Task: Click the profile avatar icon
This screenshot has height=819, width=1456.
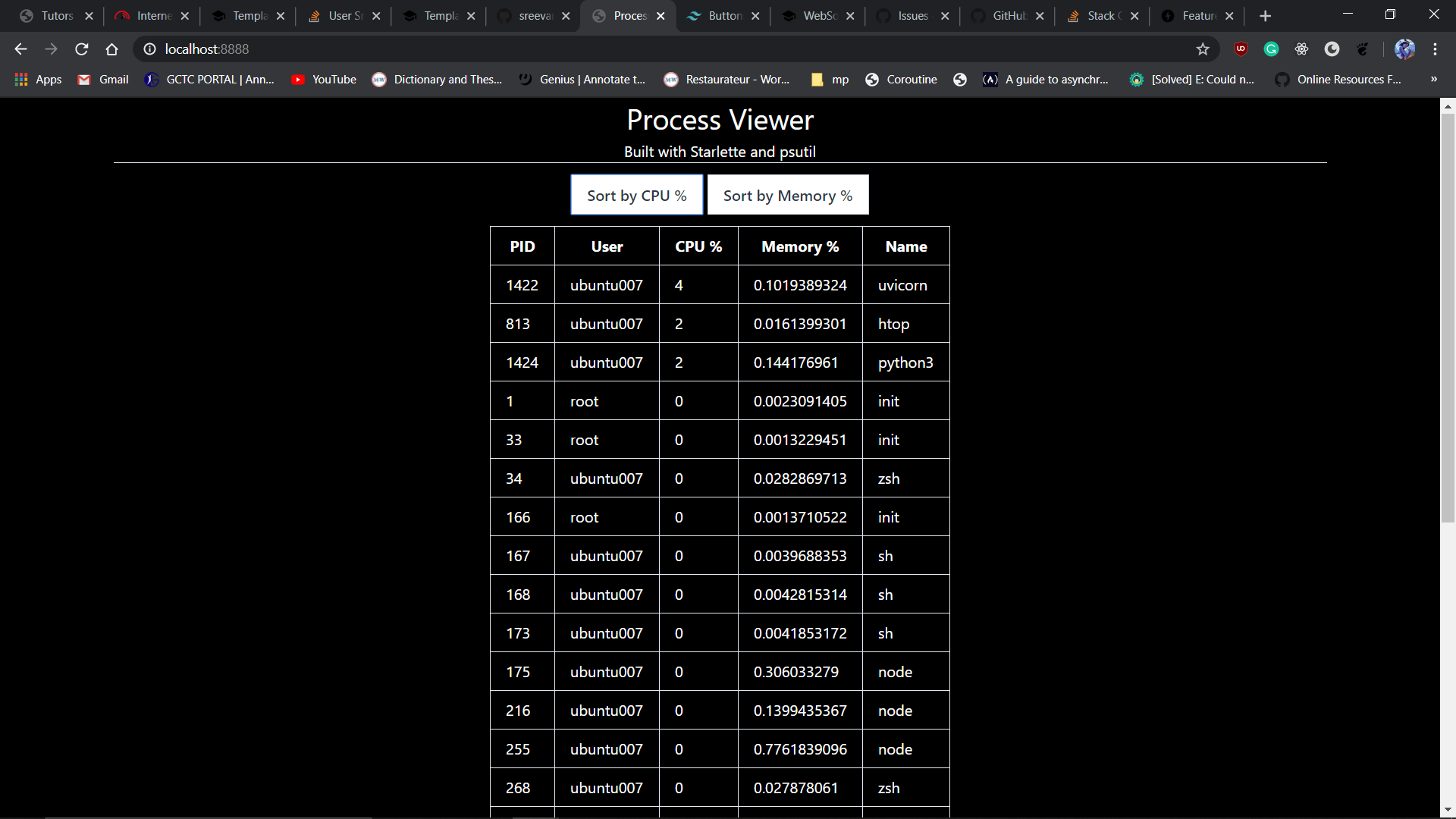Action: click(x=1404, y=49)
